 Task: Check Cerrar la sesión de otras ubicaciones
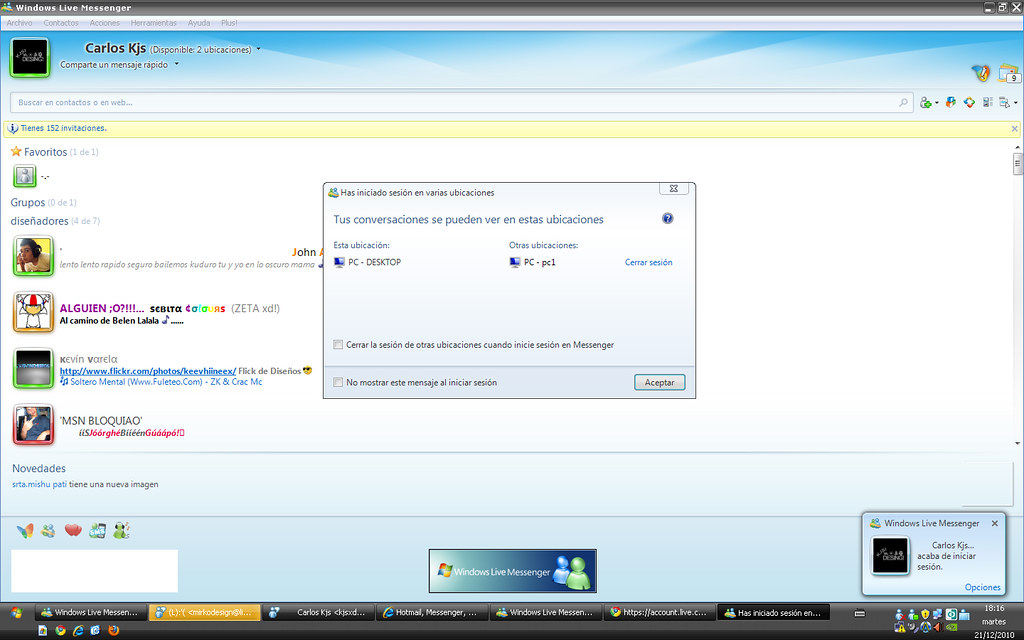(x=338, y=345)
